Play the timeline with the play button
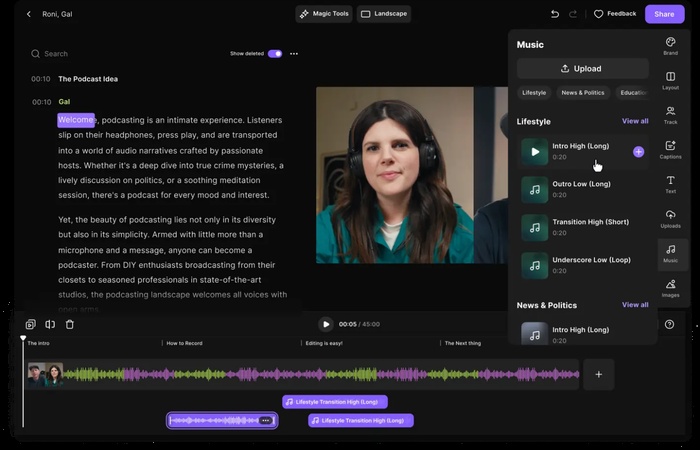The height and width of the screenshot is (450, 700). coord(326,324)
